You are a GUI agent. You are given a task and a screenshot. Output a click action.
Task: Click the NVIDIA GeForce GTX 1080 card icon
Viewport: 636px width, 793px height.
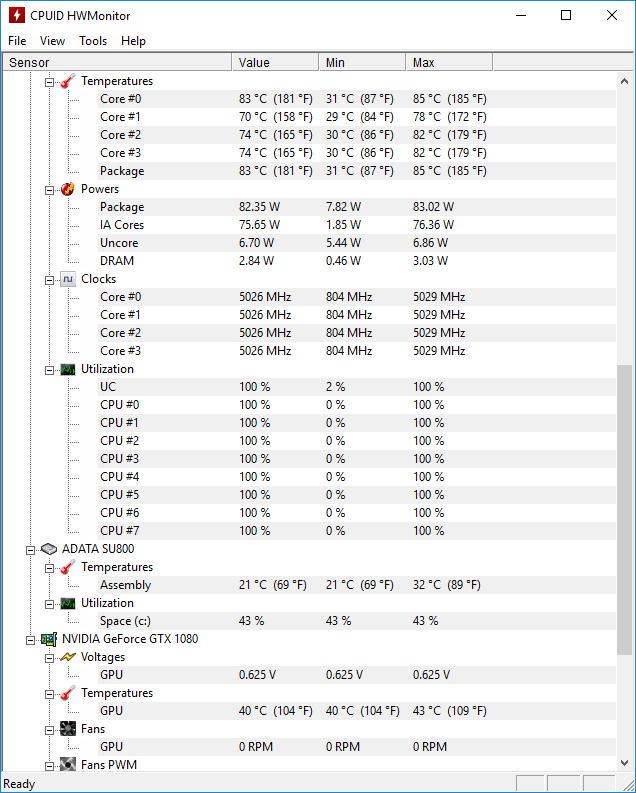(49, 639)
